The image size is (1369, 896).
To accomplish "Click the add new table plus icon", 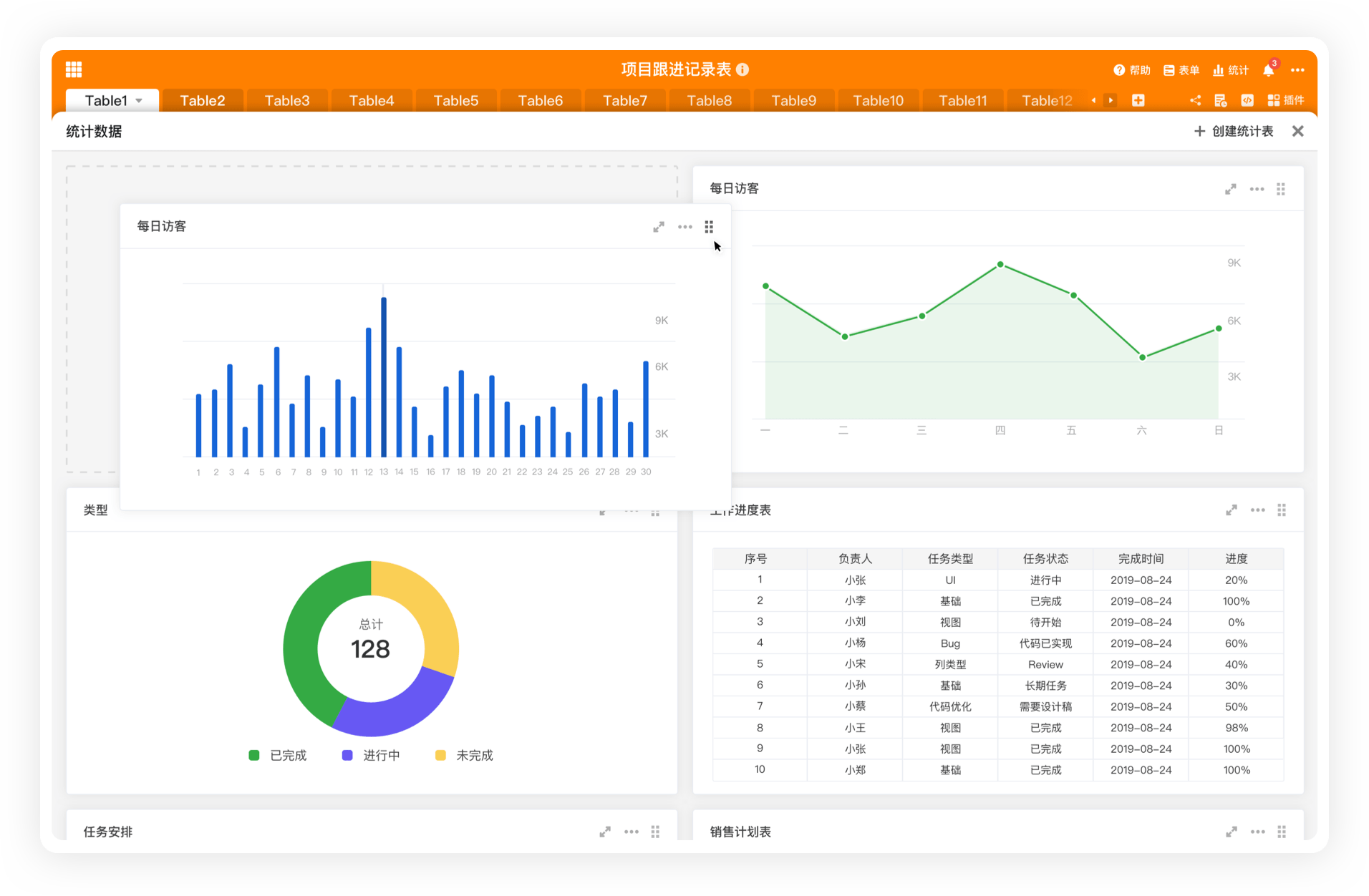I will [x=1138, y=100].
